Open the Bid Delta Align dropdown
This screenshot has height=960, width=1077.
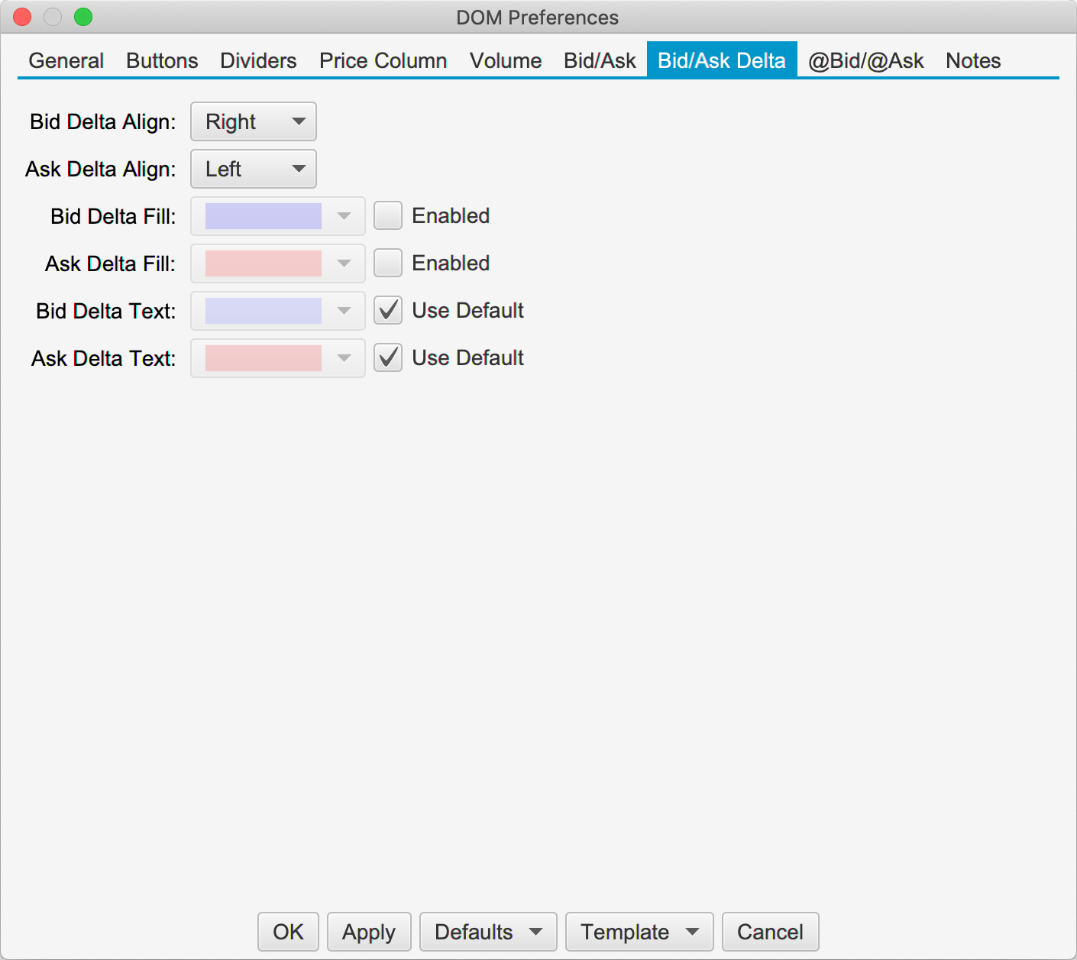coord(253,122)
